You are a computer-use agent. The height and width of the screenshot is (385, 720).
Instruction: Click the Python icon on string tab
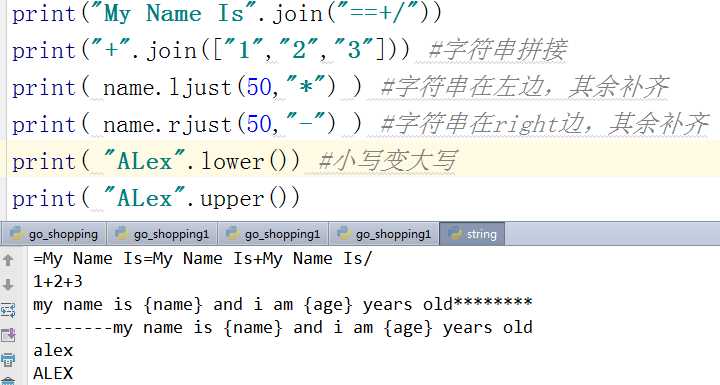pyautogui.click(x=455, y=233)
